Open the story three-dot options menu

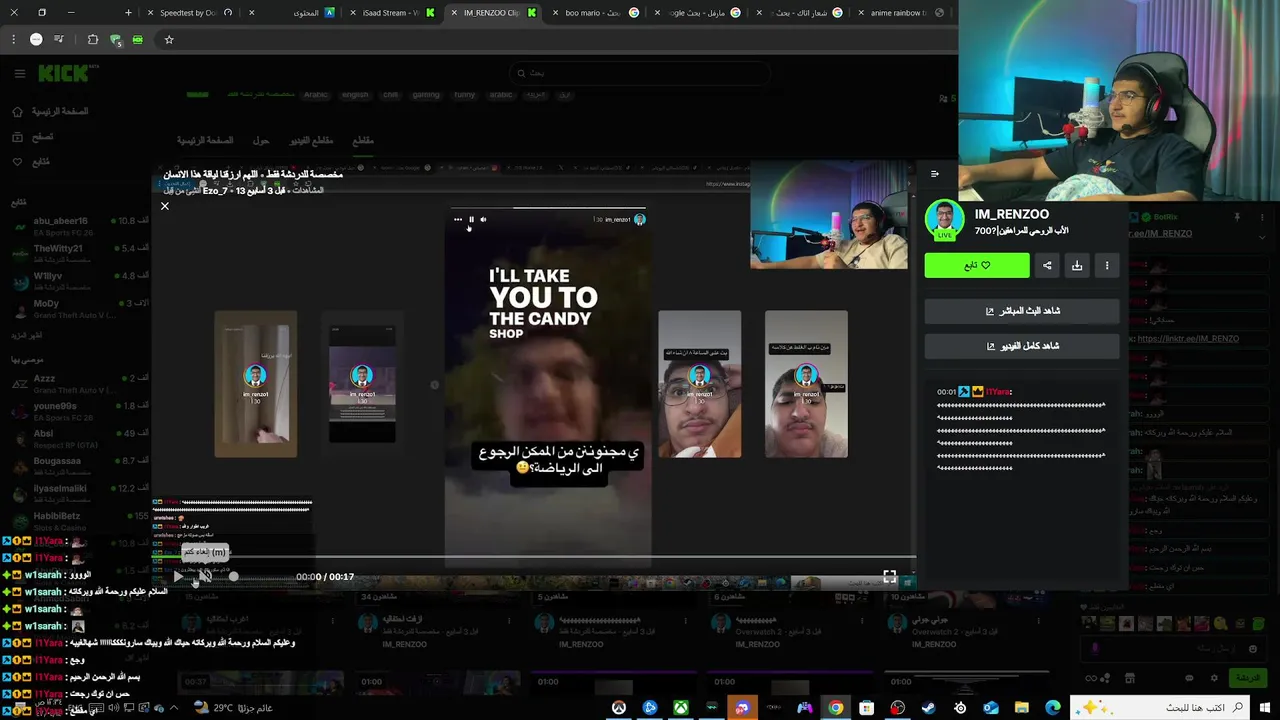pos(458,220)
